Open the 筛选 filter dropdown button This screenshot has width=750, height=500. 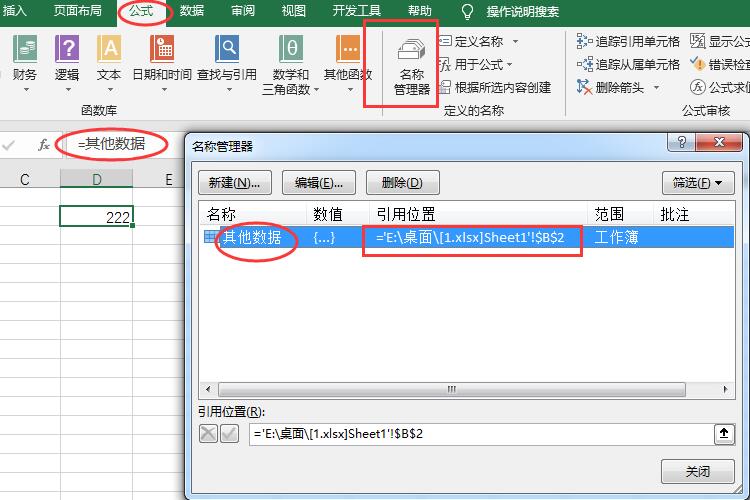698,183
